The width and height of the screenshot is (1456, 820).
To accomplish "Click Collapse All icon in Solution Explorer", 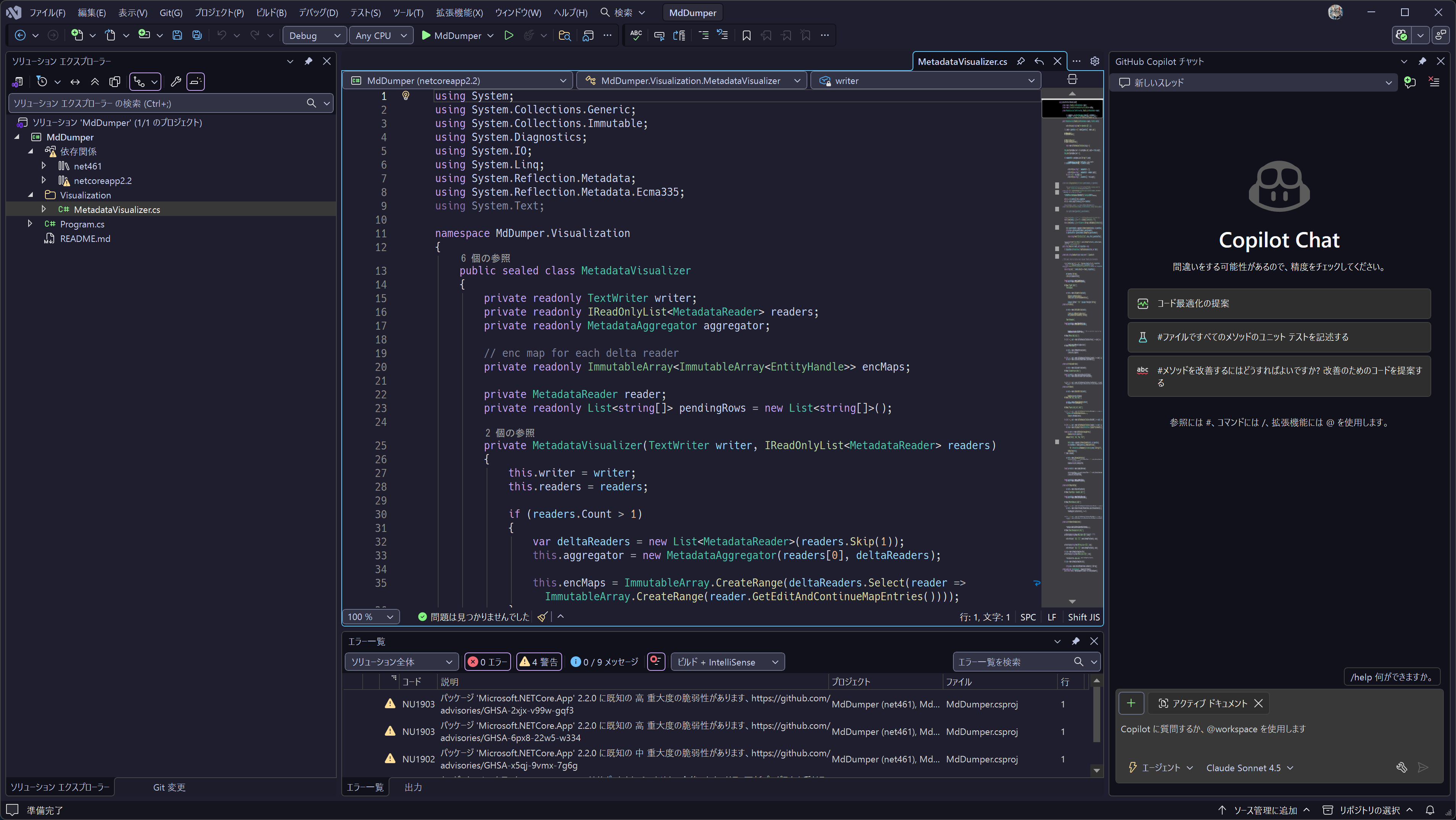I will point(95,81).
